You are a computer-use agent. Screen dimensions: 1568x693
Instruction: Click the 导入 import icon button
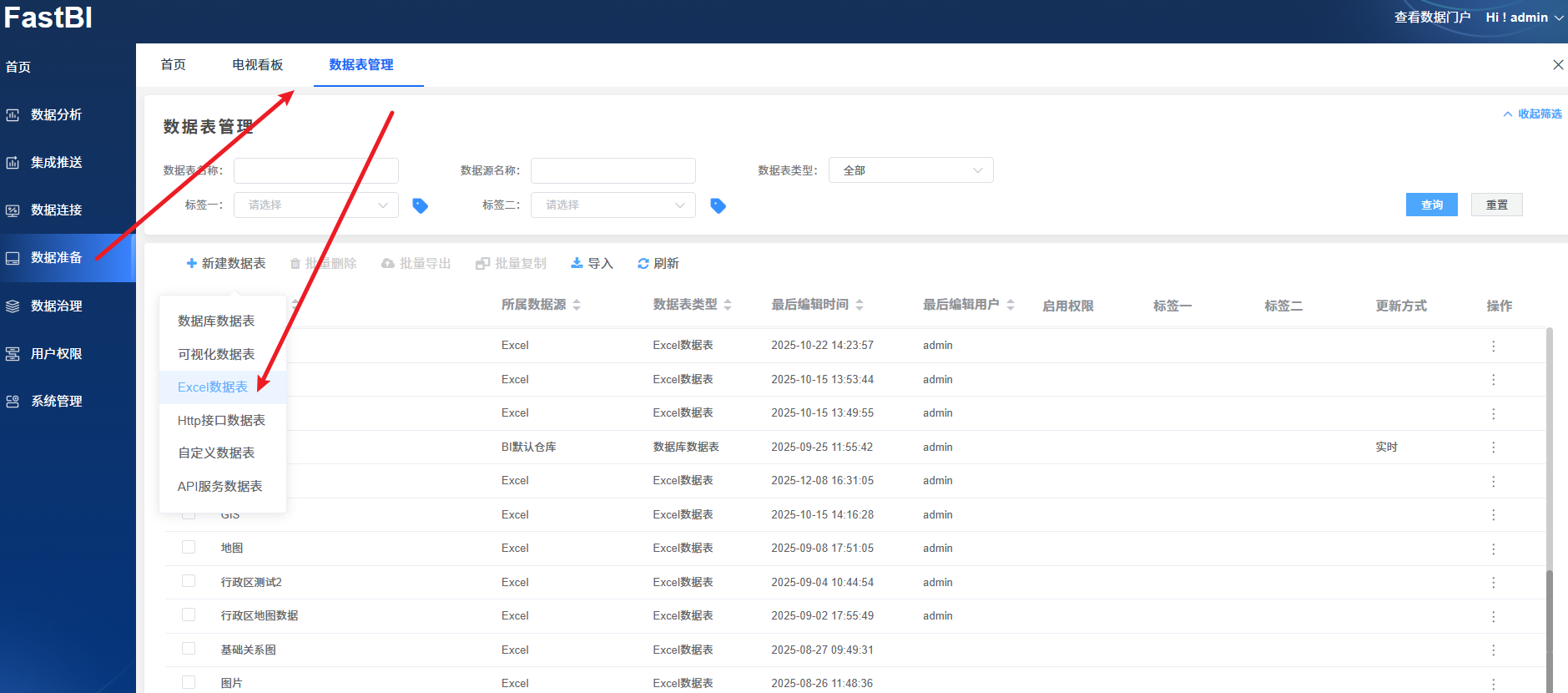[592, 264]
